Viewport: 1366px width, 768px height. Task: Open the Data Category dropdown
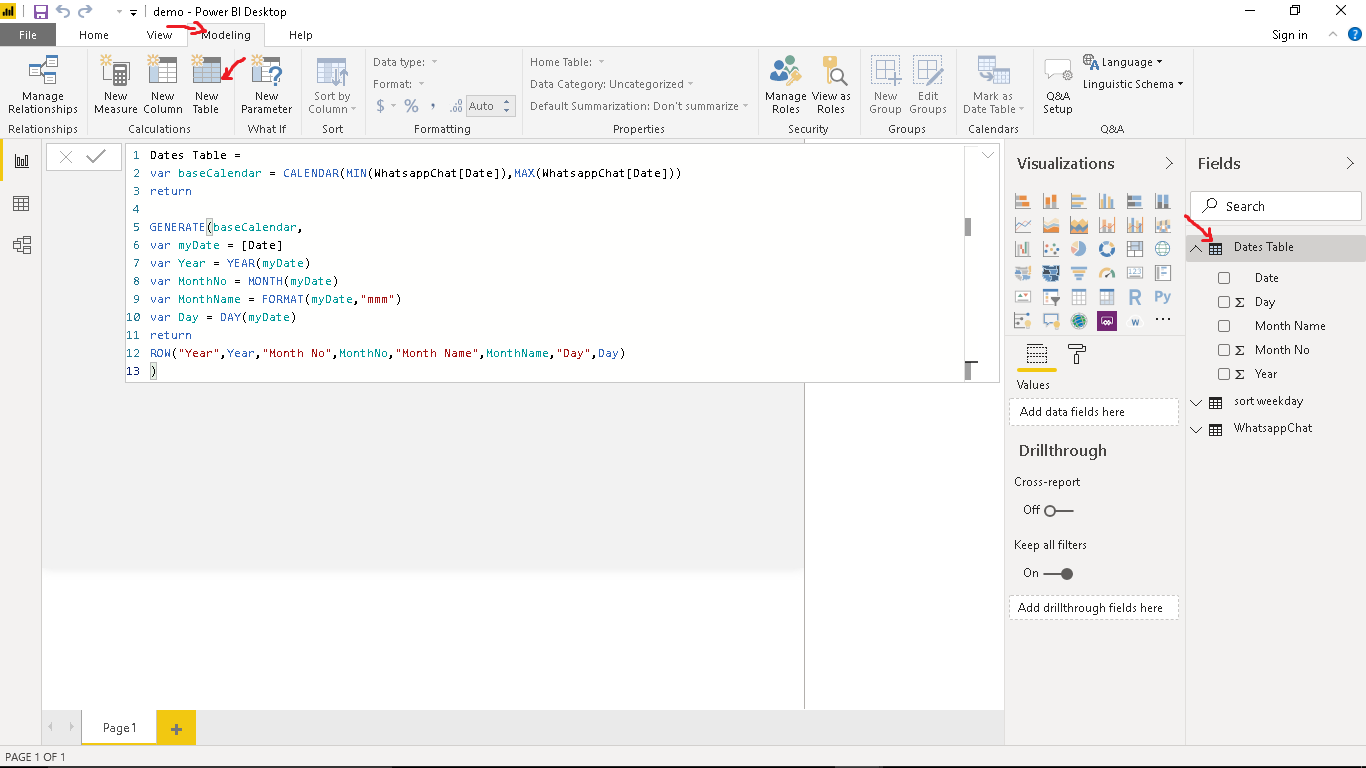click(612, 84)
